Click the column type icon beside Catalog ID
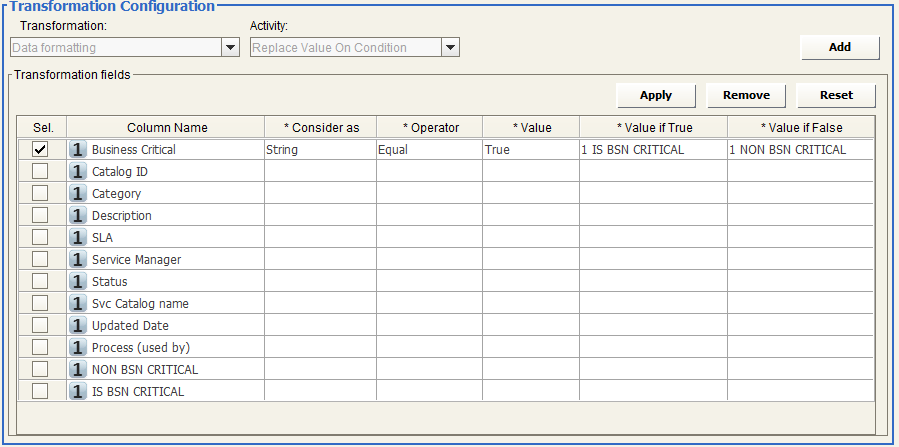Viewport: 899px width, 447px height. (x=78, y=172)
